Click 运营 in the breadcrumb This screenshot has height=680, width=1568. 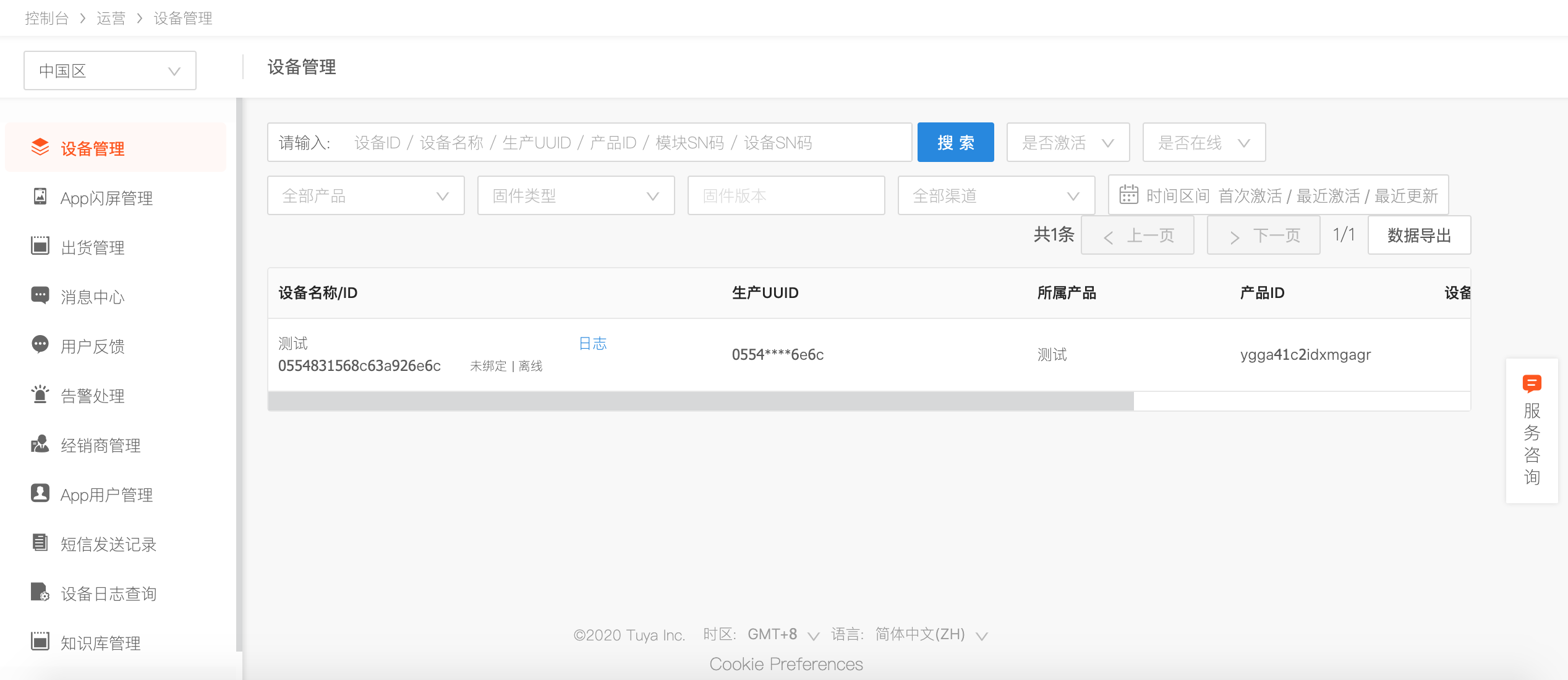click(111, 18)
